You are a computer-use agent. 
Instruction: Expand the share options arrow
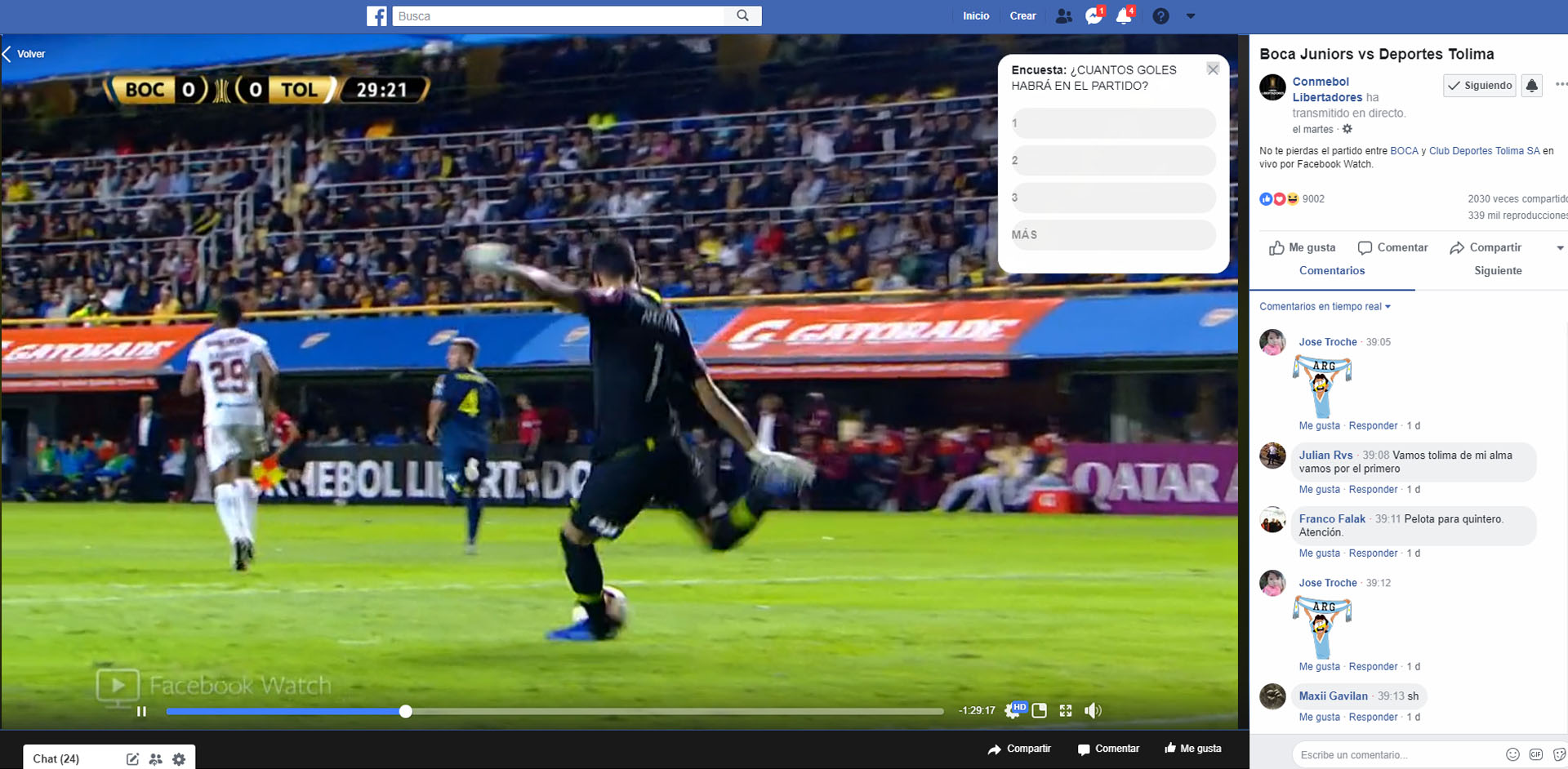[1560, 248]
